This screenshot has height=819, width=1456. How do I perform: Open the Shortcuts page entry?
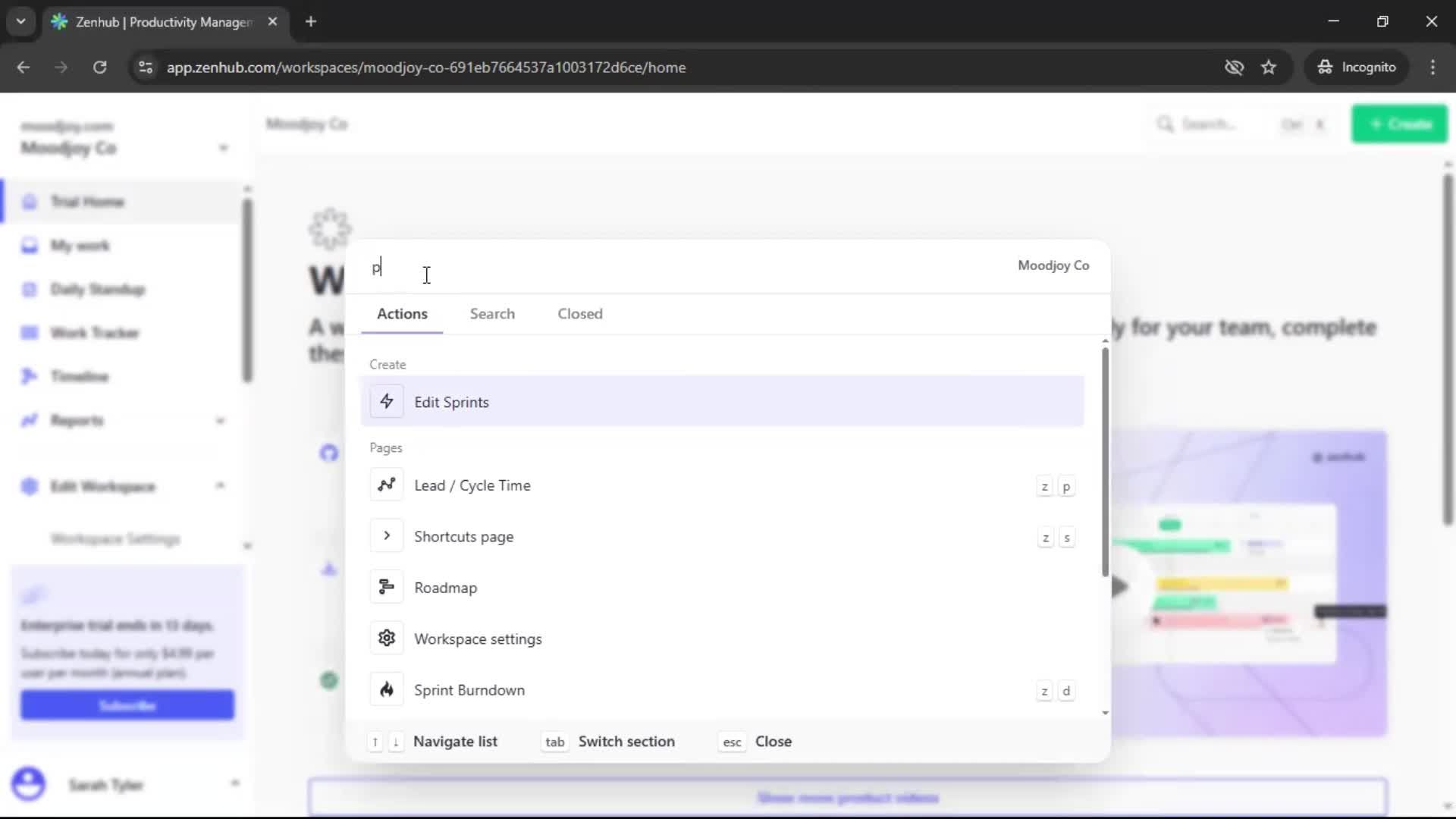click(464, 536)
